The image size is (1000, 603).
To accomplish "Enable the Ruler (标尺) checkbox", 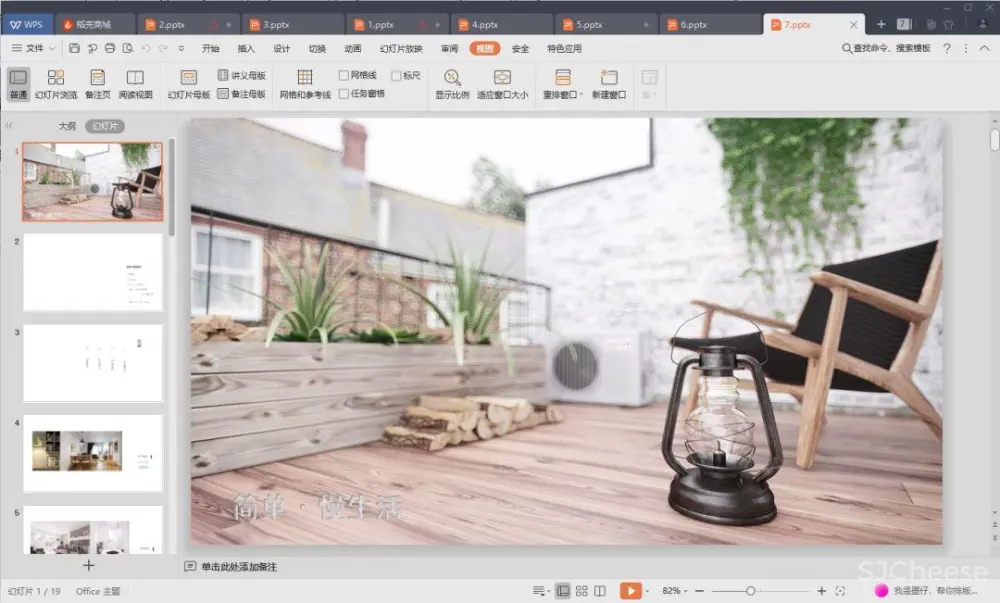I will pos(396,75).
